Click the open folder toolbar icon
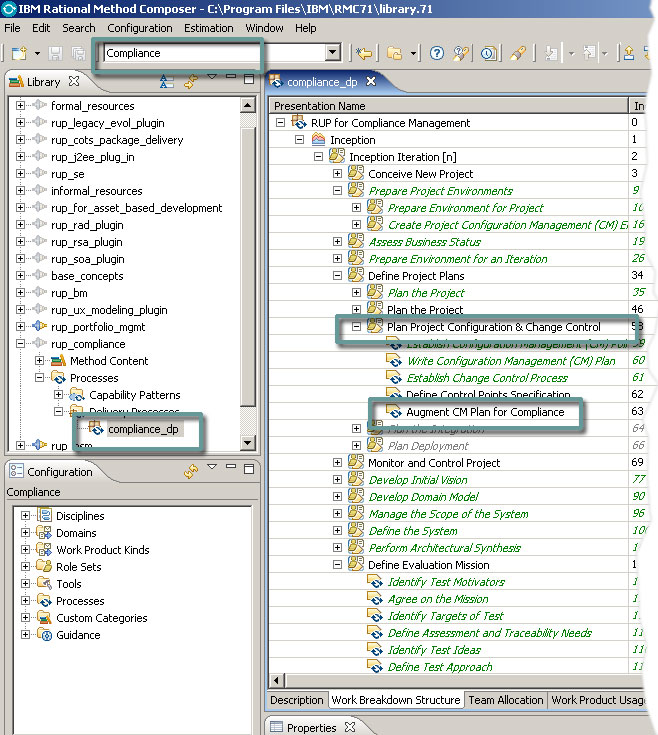Viewport: 658px width, 735px height. coord(395,53)
